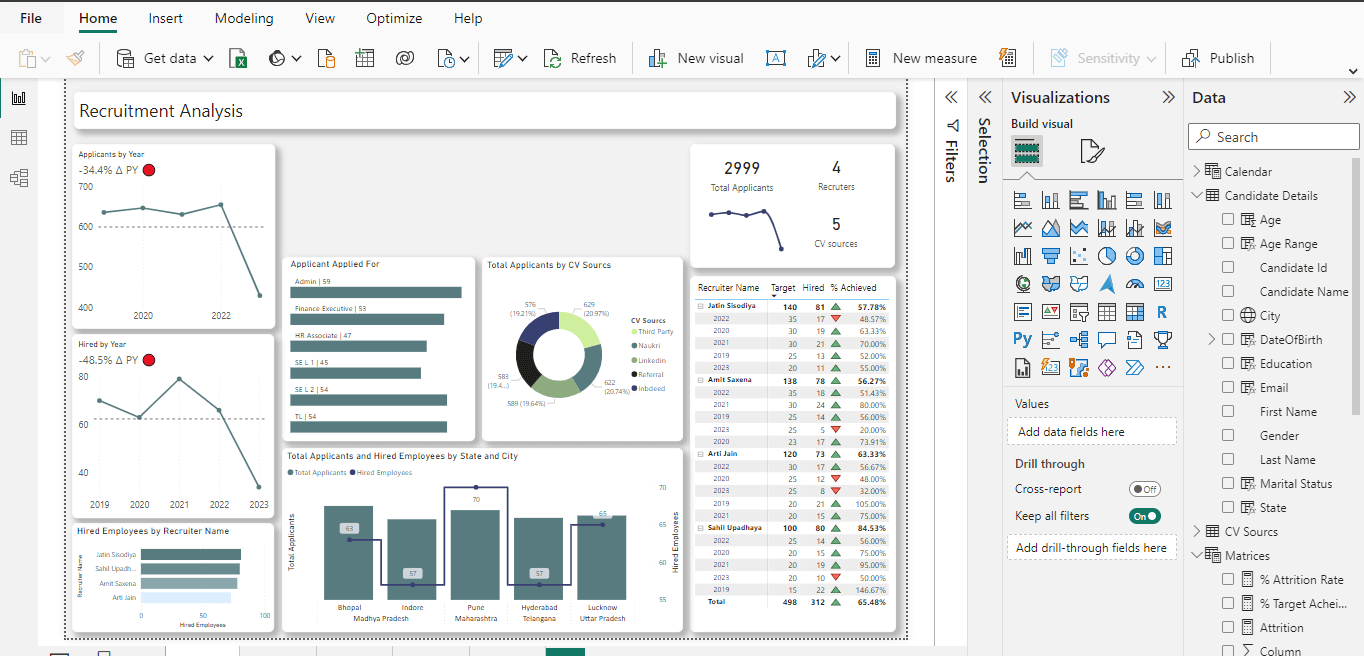Open the Model view from the left sidebar
Image resolution: width=1364 pixels, height=656 pixels.
point(18,178)
